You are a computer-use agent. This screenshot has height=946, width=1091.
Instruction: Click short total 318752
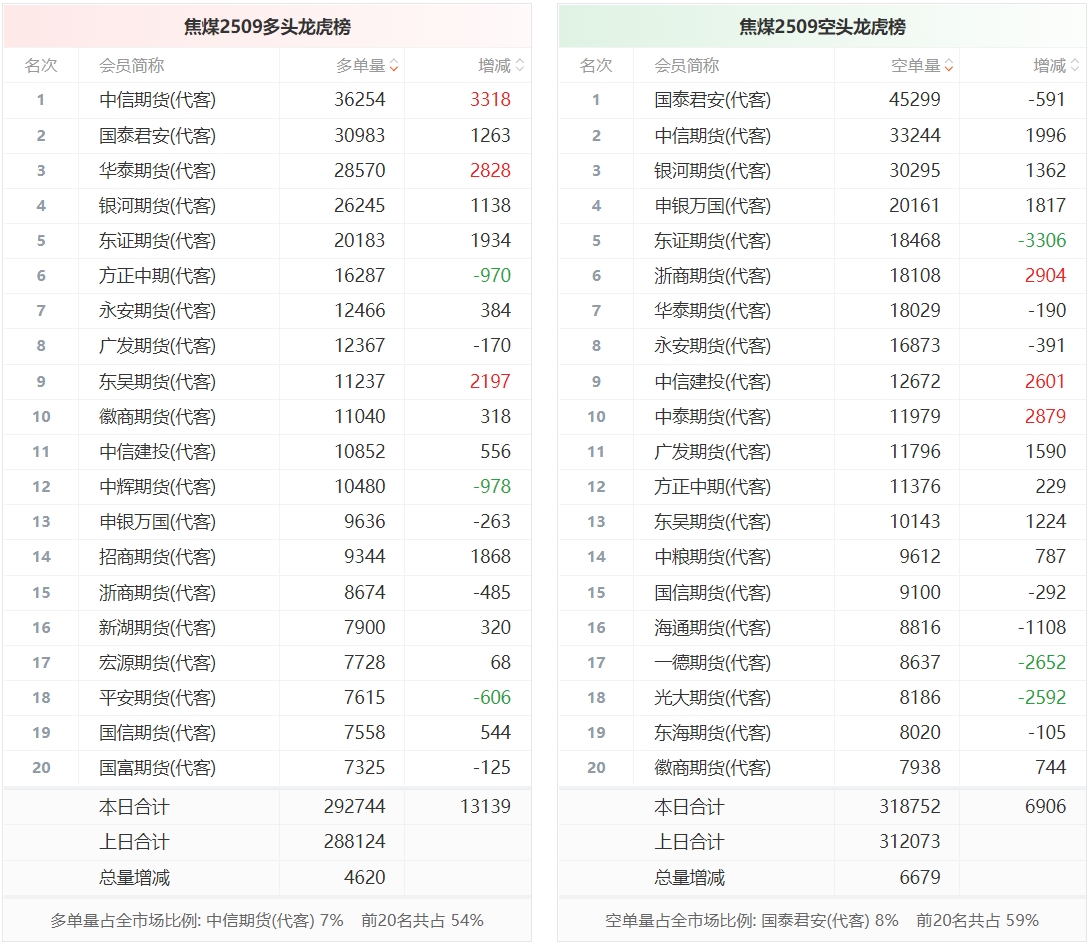click(x=909, y=807)
